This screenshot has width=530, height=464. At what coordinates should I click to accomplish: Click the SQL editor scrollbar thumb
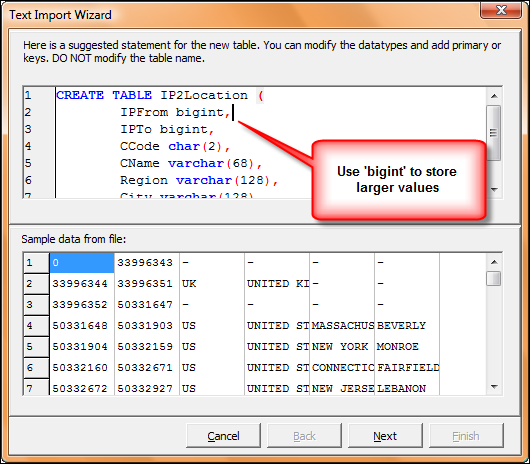point(493,132)
